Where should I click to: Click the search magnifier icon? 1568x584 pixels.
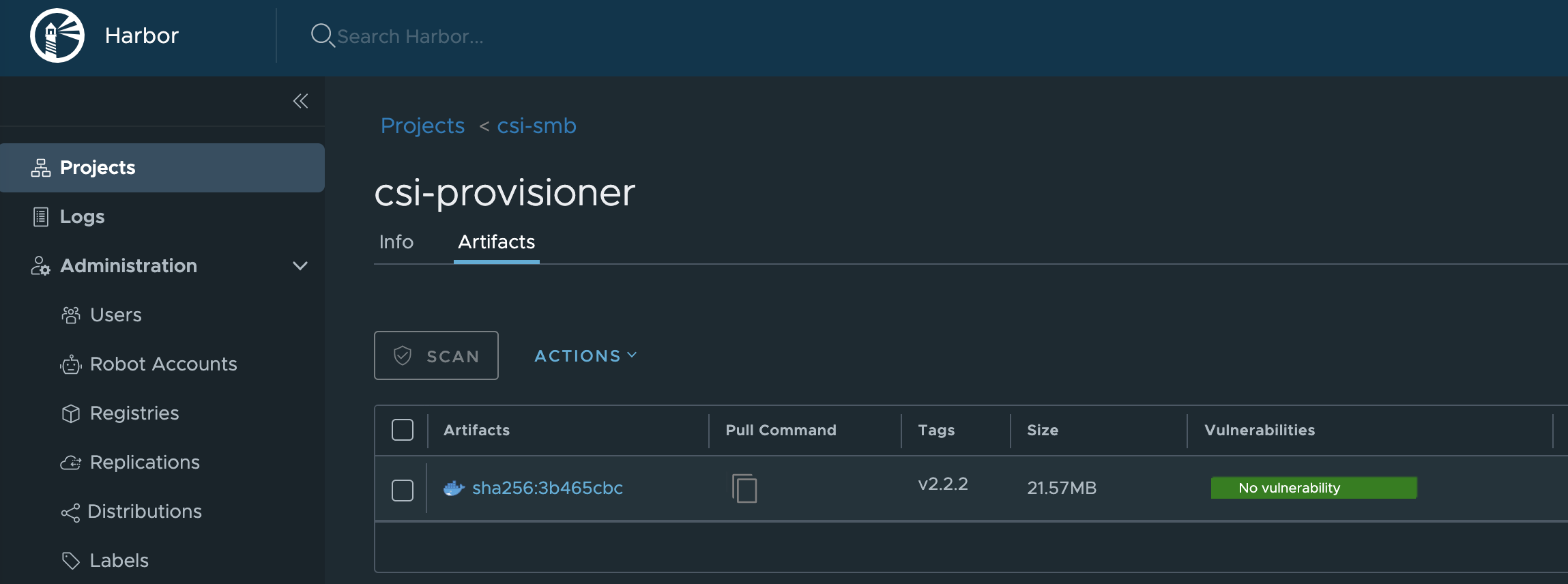pyautogui.click(x=322, y=35)
